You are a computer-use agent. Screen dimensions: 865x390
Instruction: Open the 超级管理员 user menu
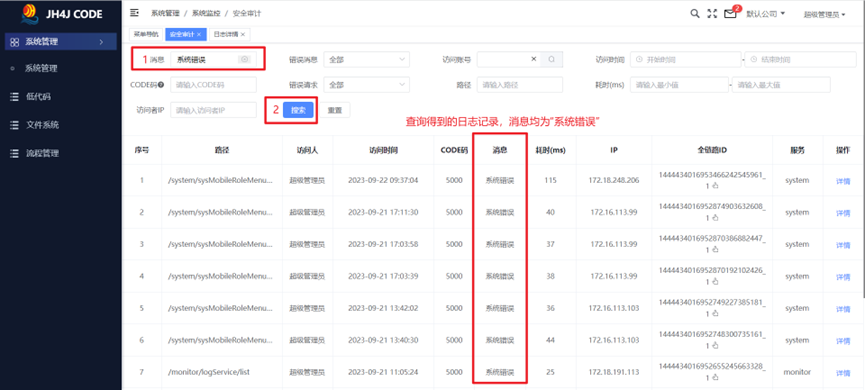coord(824,15)
